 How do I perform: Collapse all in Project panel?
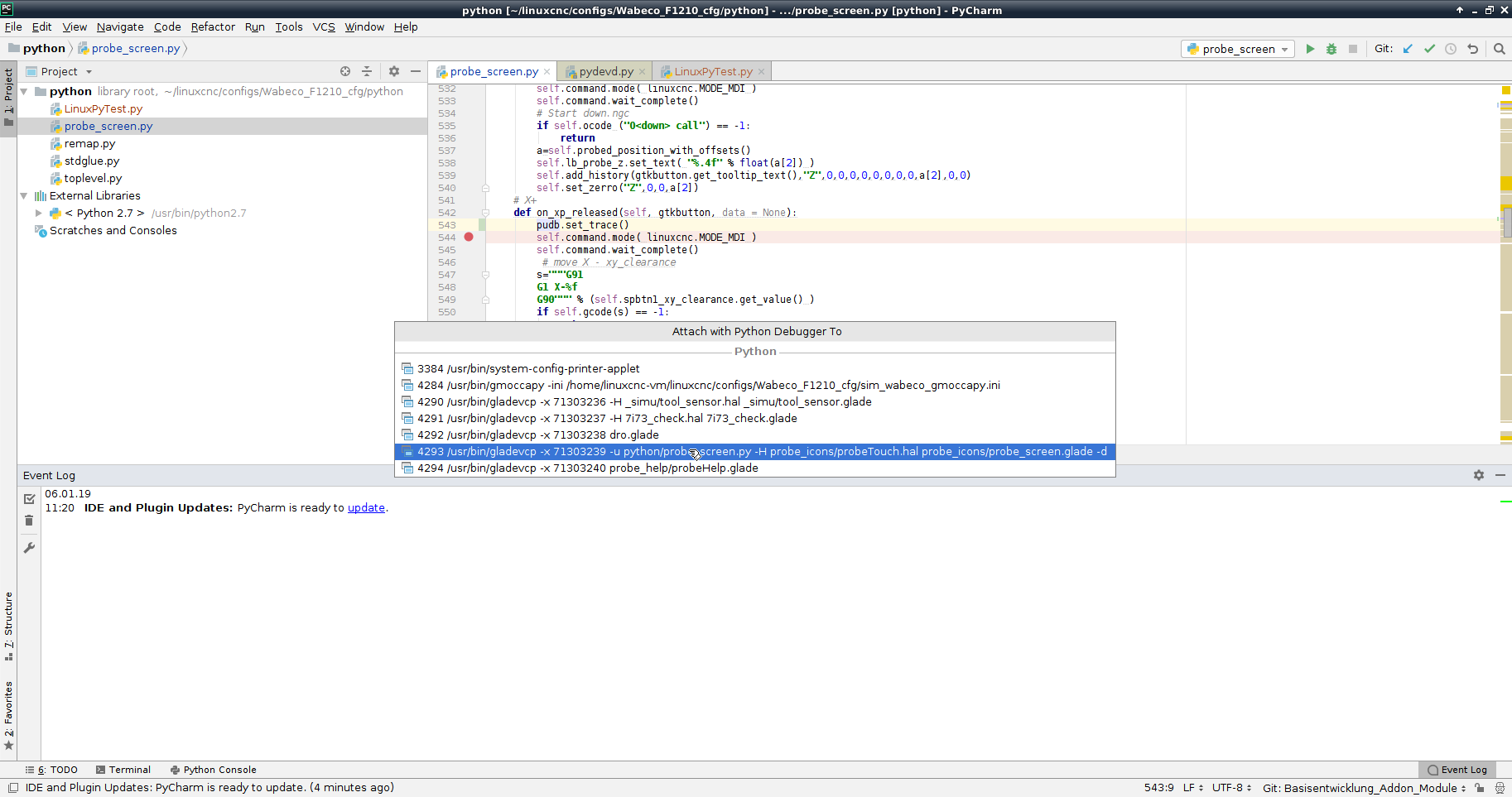367,71
